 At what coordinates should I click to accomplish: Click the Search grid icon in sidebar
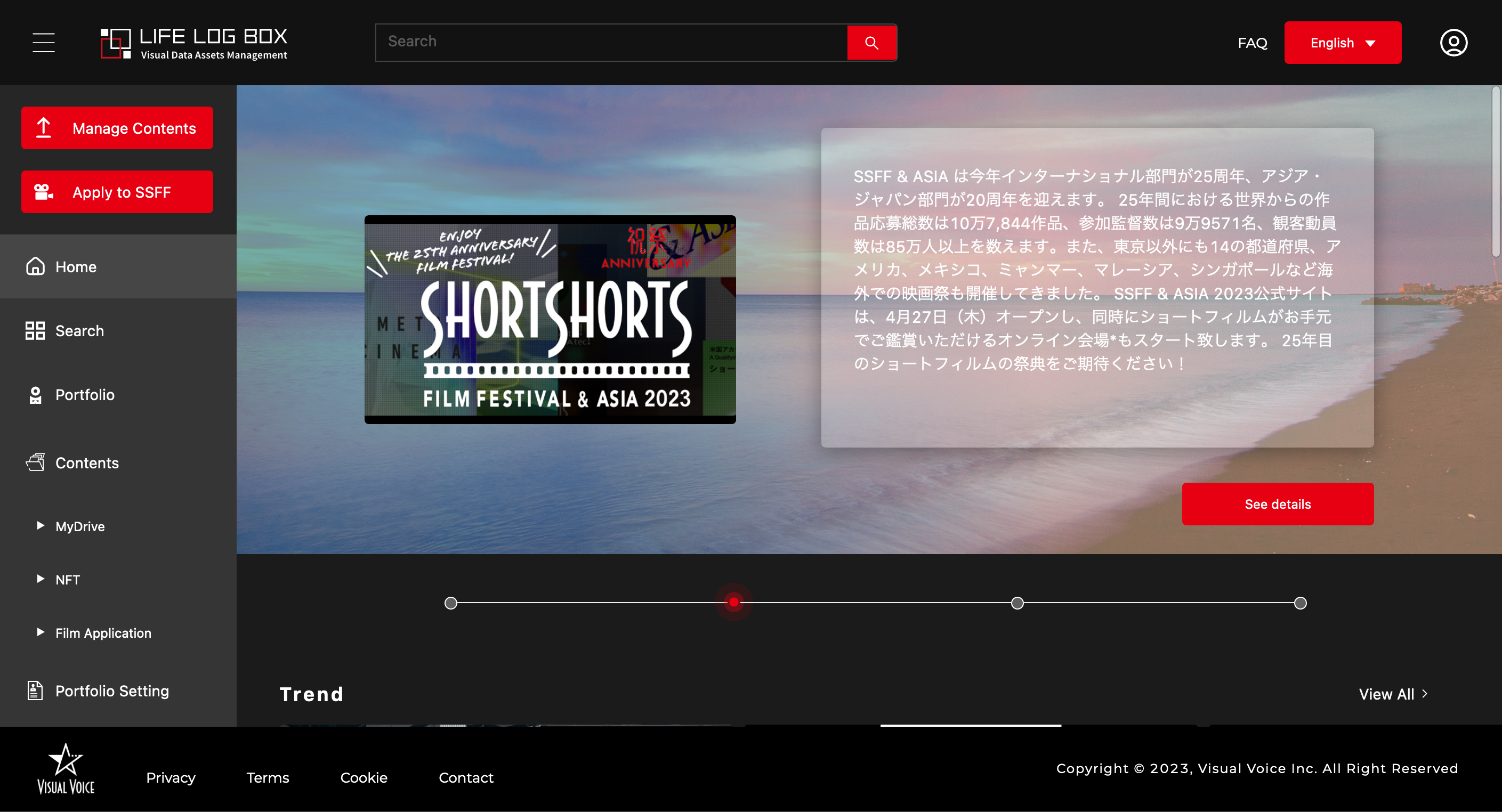pyautogui.click(x=35, y=330)
